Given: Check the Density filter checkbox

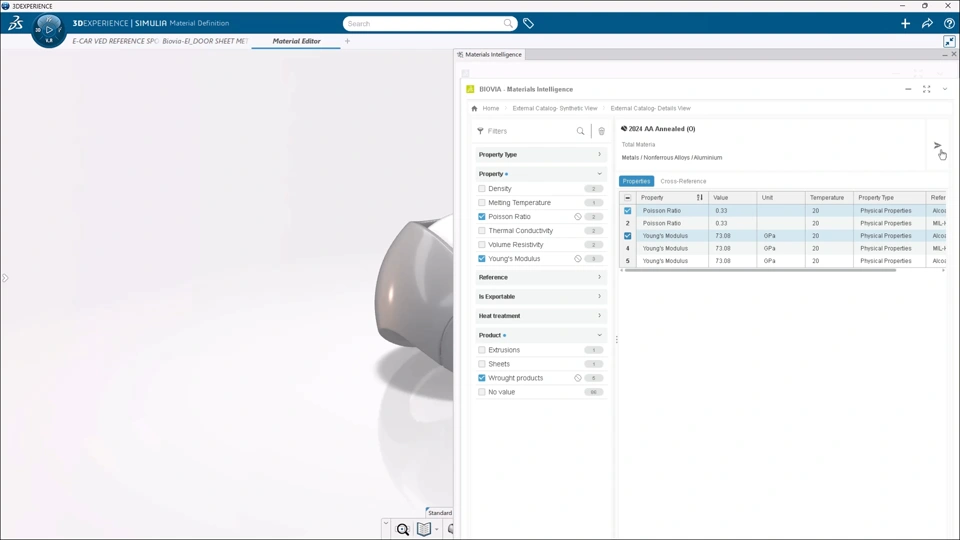Looking at the screenshot, I should click(482, 189).
